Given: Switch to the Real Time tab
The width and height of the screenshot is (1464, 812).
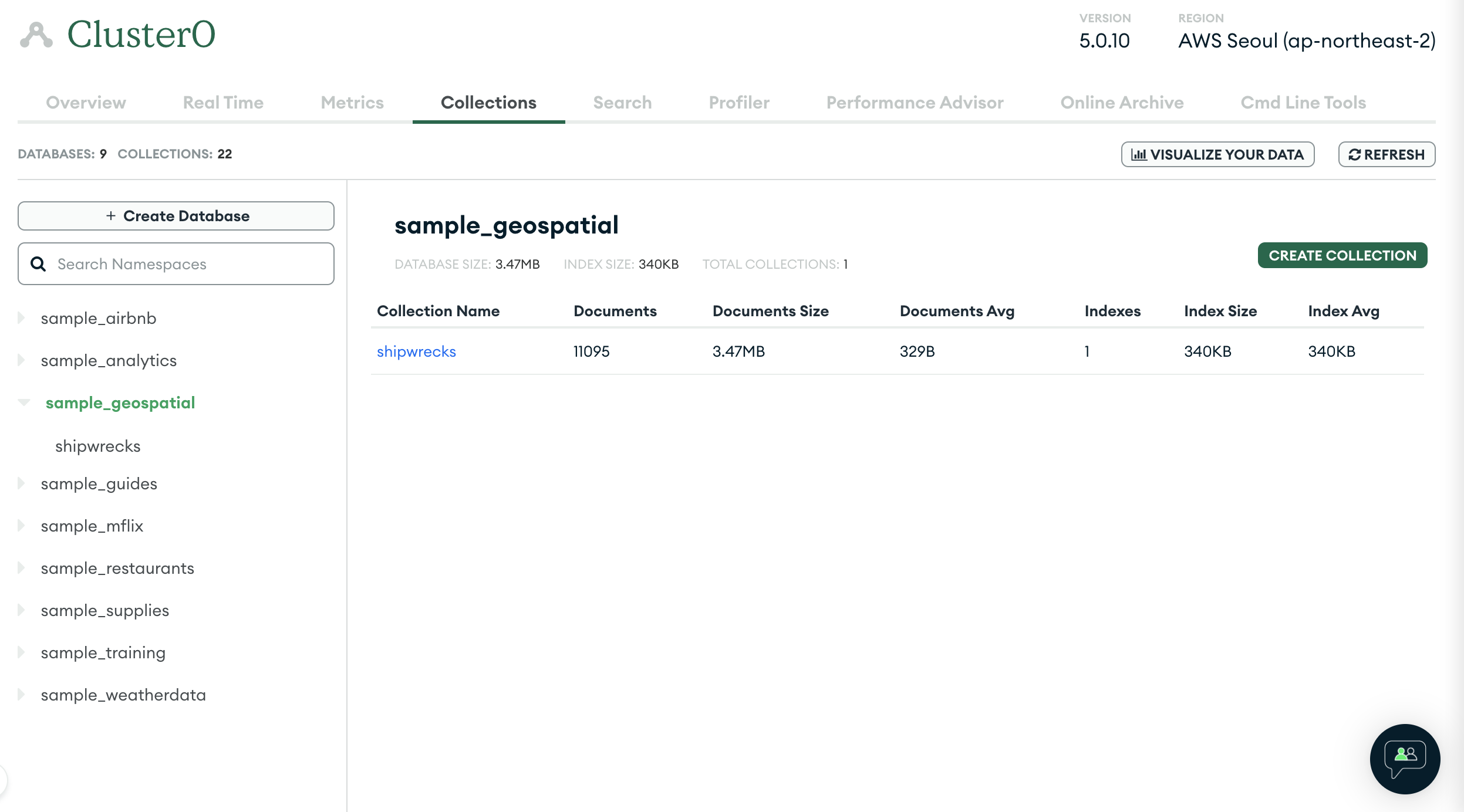Looking at the screenshot, I should click(224, 103).
